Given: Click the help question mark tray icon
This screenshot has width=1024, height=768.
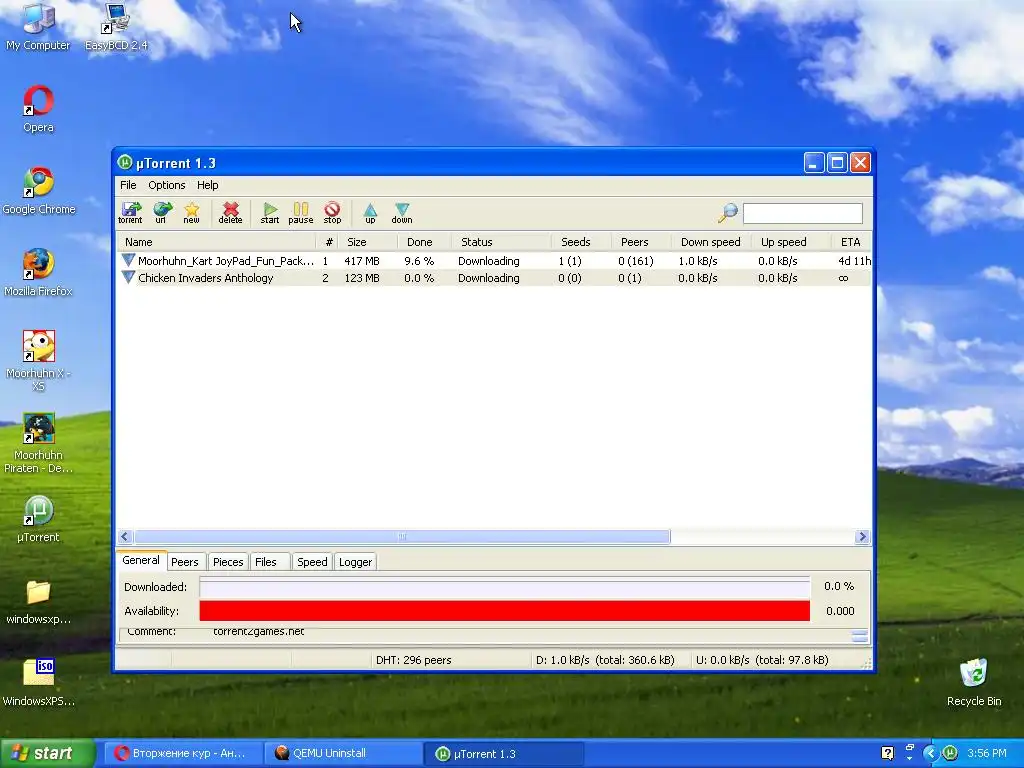Looking at the screenshot, I should tap(887, 753).
